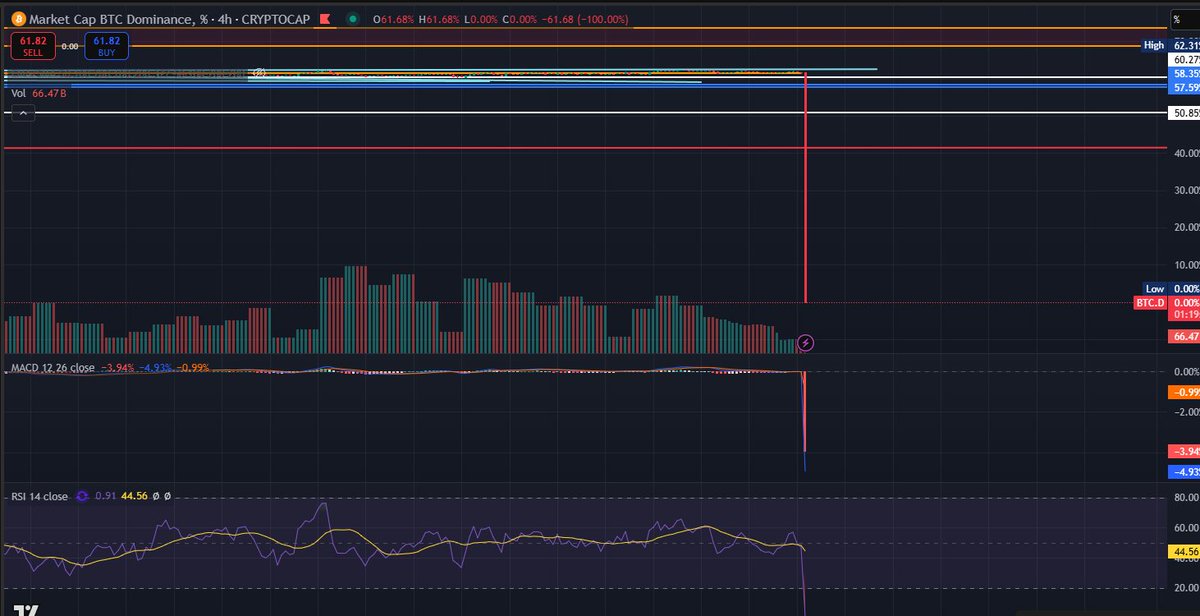The width and height of the screenshot is (1200, 616).
Task: Click the 58.35 blue price label
Action: pos(1184,74)
